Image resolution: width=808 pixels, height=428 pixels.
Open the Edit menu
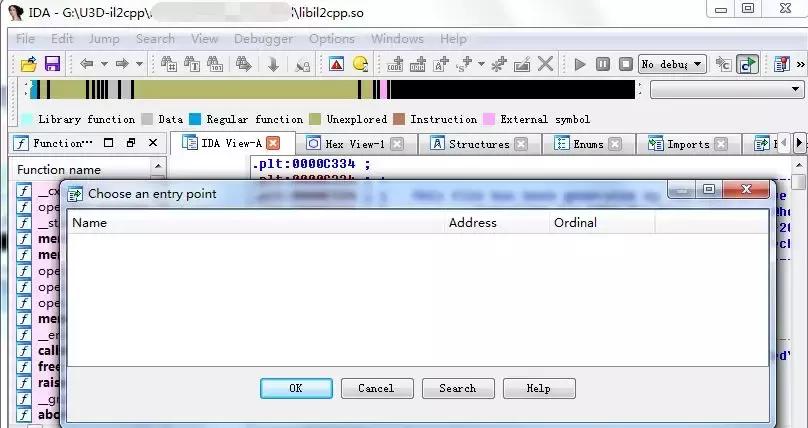point(62,39)
